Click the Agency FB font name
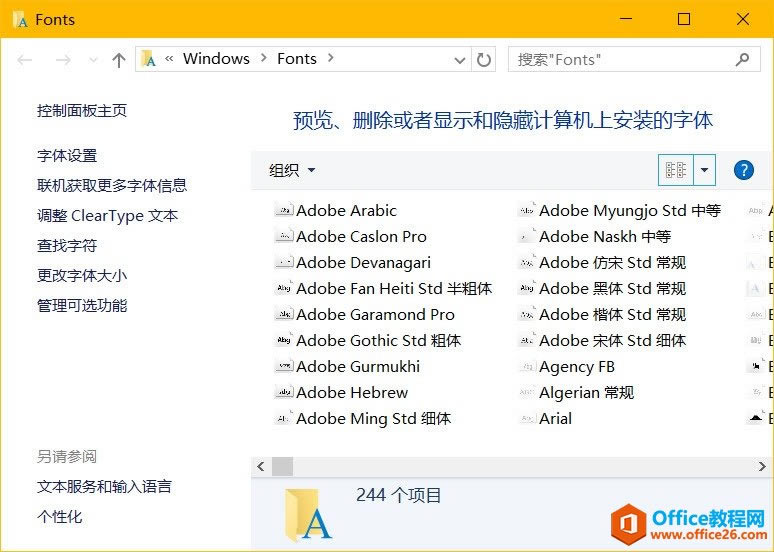The width and height of the screenshot is (774, 552). [577, 367]
